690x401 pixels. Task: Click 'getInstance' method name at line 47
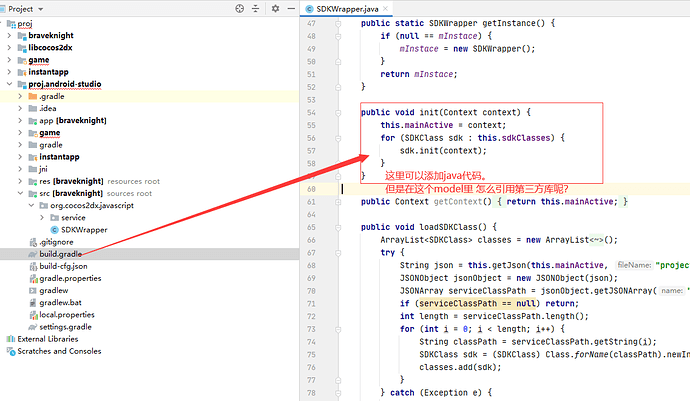point(507,23)
